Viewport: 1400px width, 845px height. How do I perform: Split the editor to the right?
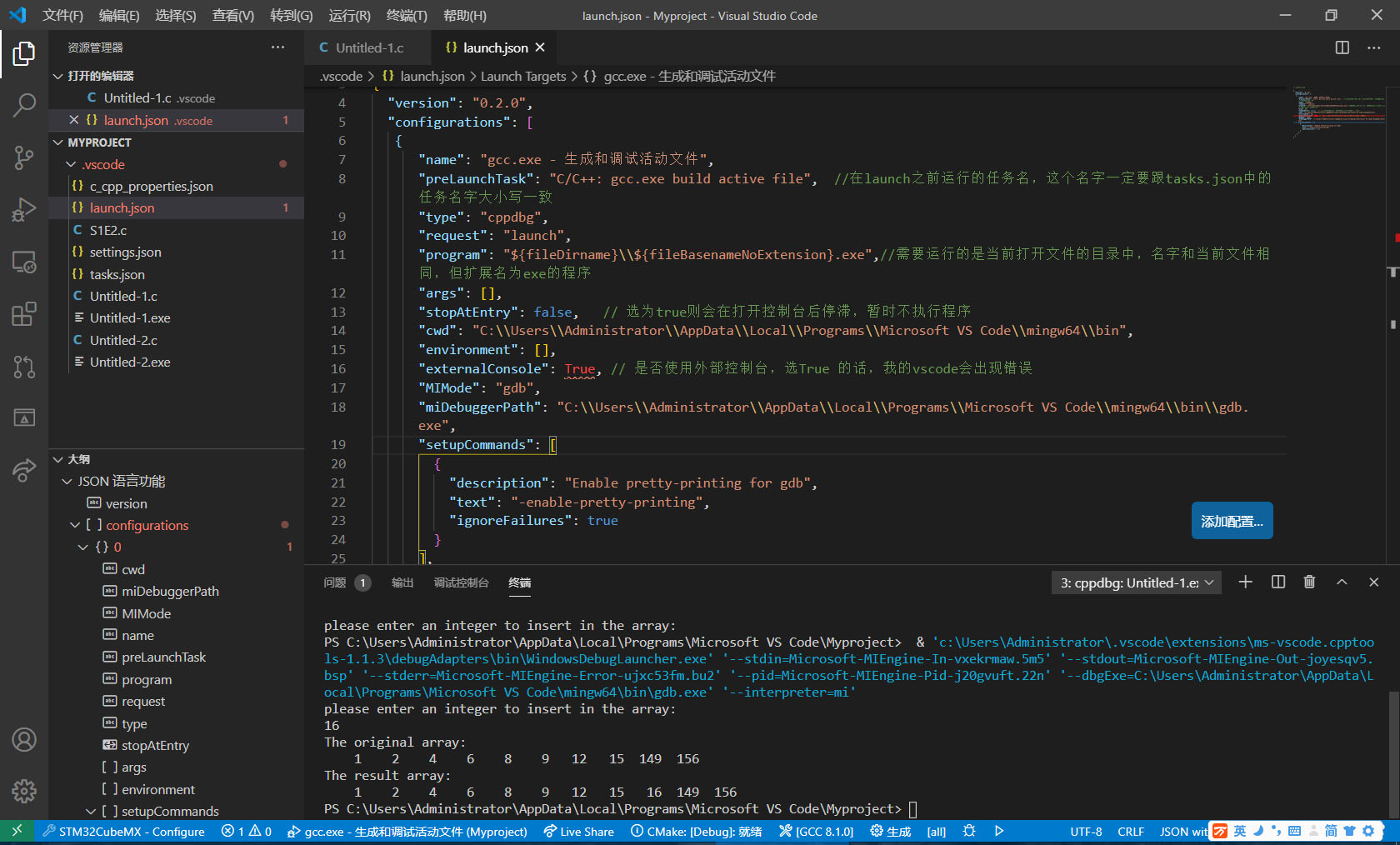1342,47
